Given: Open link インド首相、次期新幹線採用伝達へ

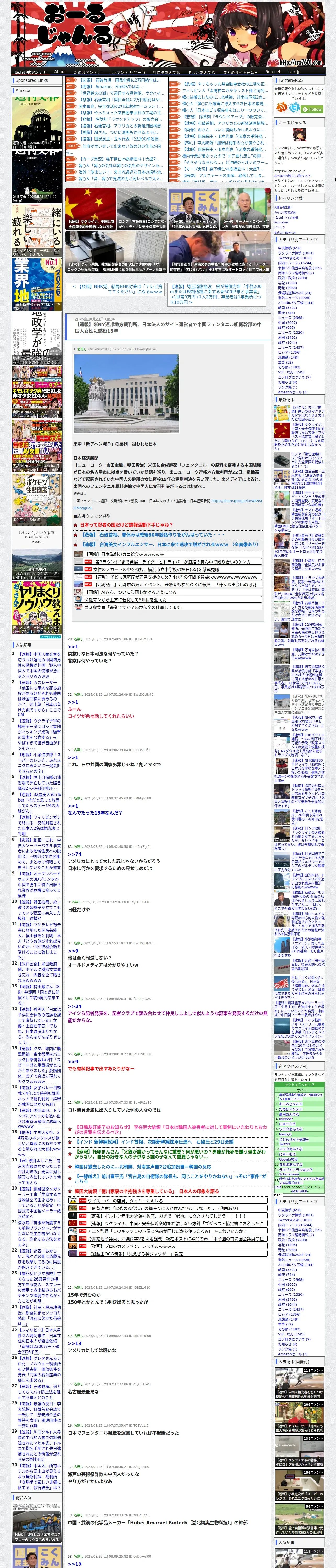Looking at the screenshot, I should 154,1142.
